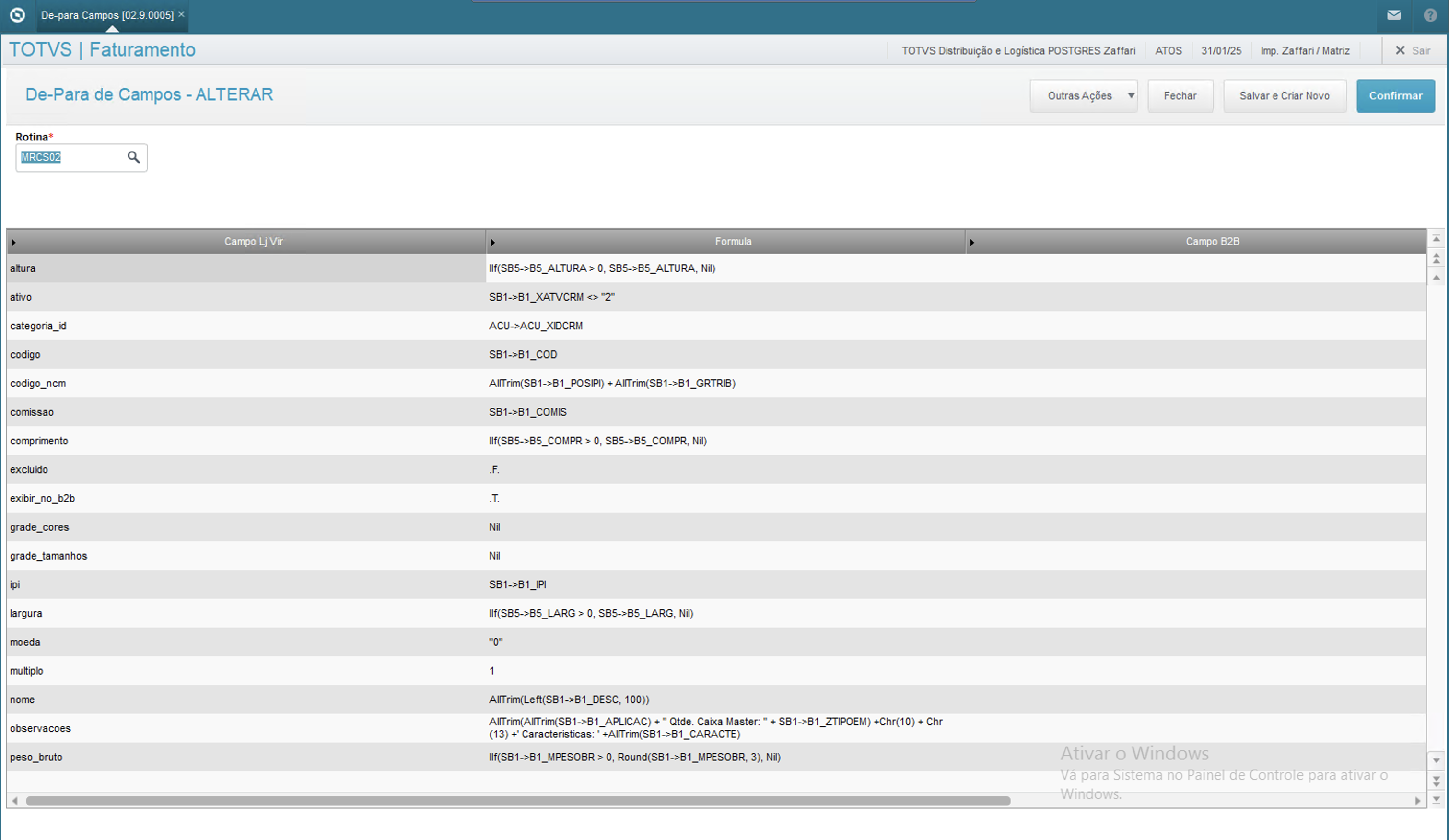Screen dimensions: 1449x840
Task: Click the header date 31/01/25
Action: point(1221,51)
